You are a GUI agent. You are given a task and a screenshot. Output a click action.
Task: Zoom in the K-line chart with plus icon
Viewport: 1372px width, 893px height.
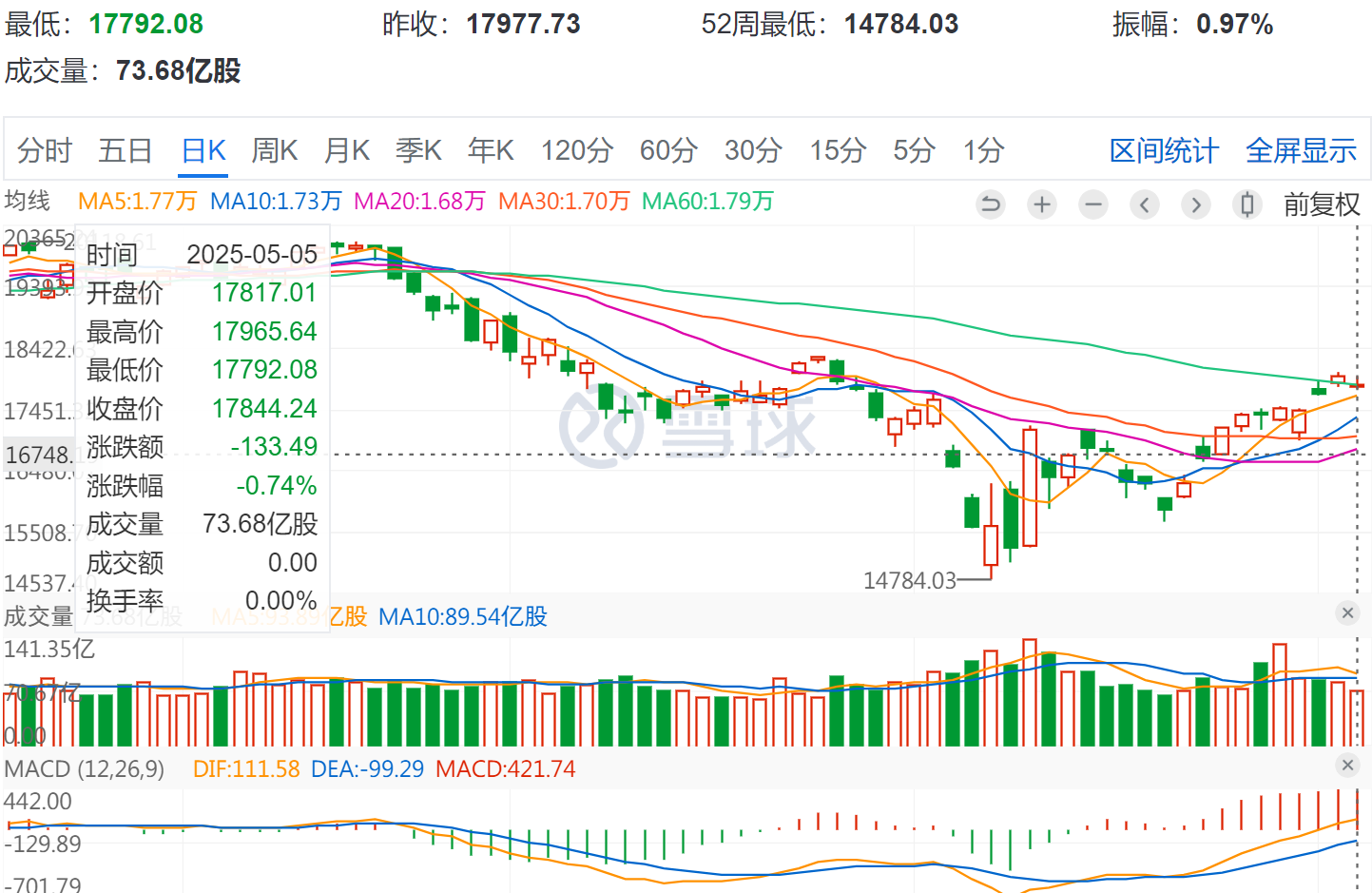tap(1042, 204)
